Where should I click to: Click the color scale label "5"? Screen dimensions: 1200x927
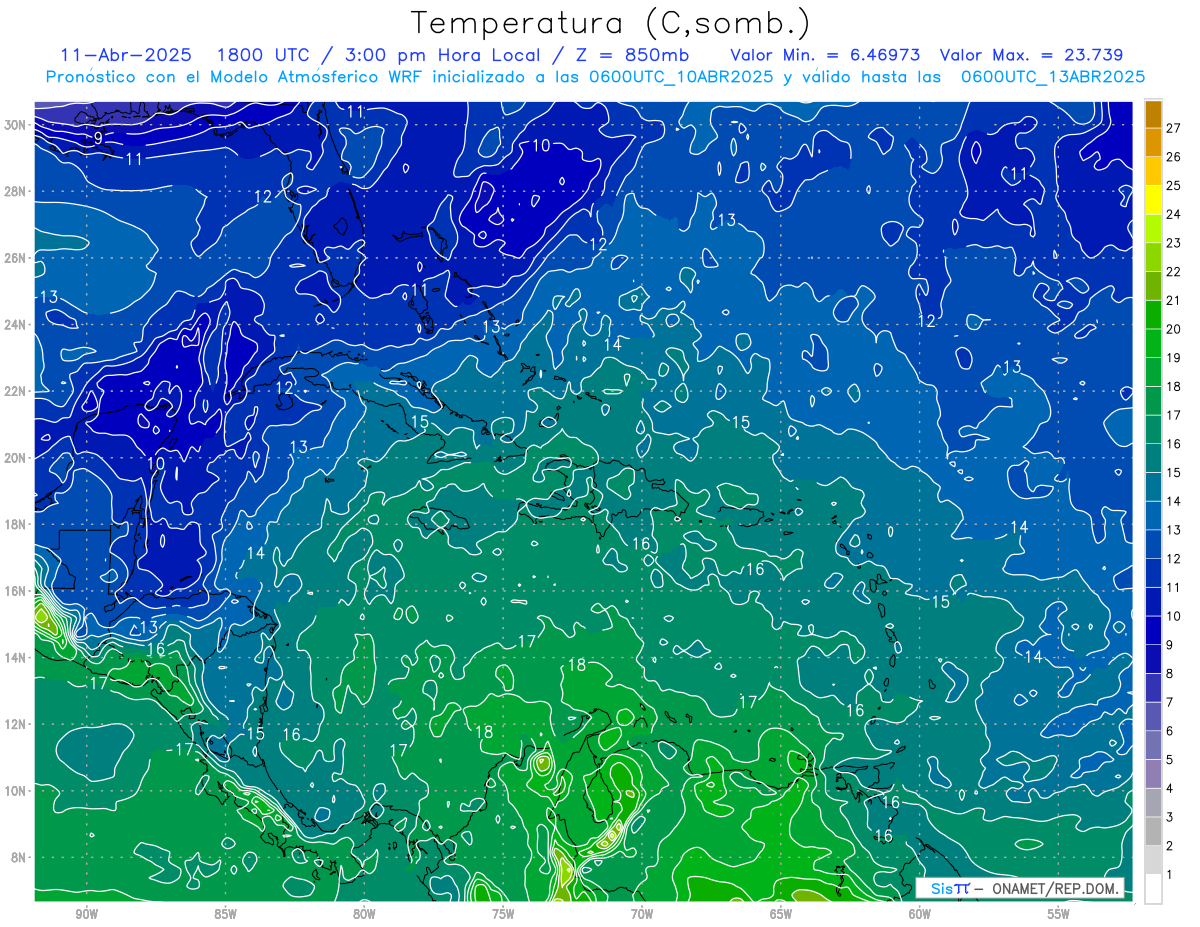[1170, 760]
